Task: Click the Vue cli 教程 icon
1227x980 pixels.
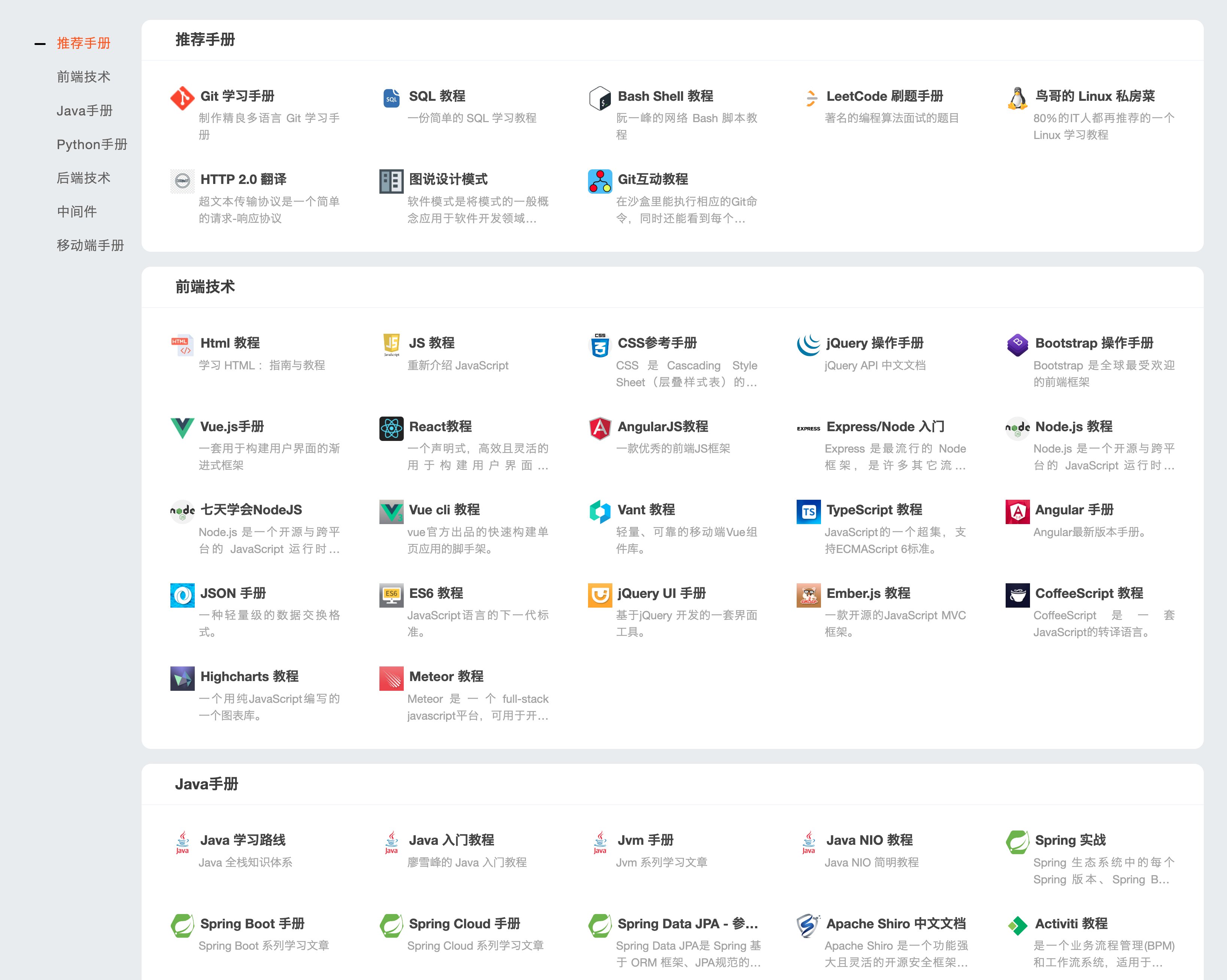Action: coord(391,512)
